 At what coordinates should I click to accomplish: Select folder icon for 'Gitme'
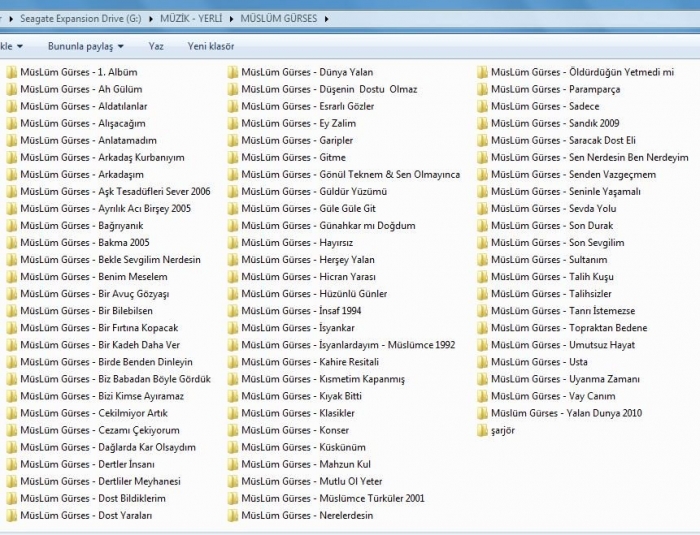tap(233, 158)
